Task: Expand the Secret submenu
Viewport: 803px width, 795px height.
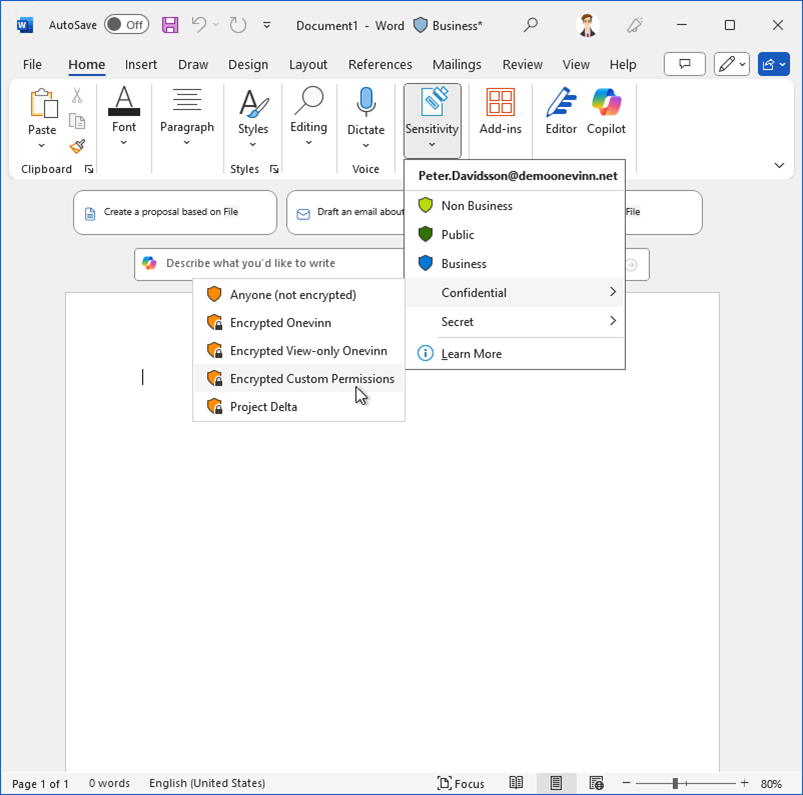Action: [515, 322]
